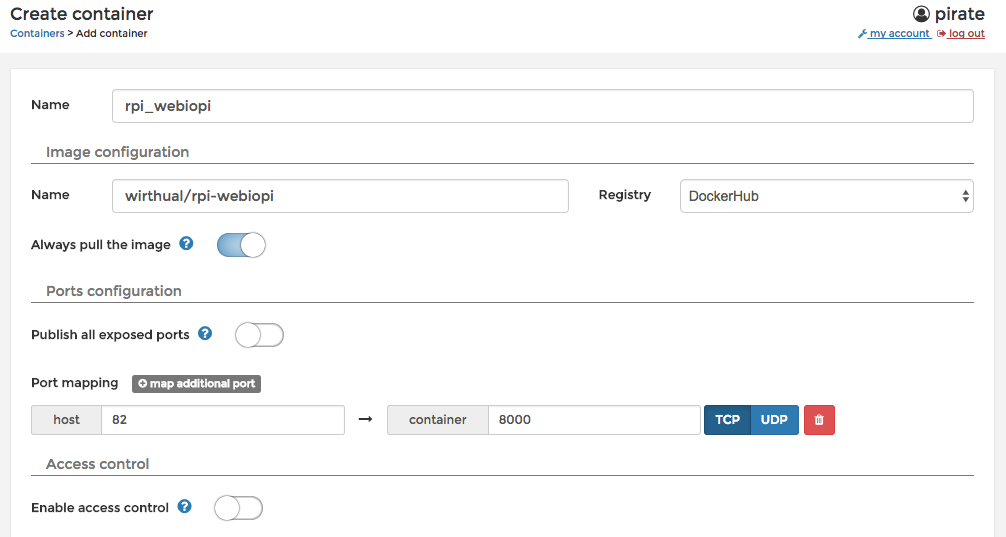Toggle Always pull the image switch
Image resolution: width=1006 pixels, height=537 pixels.
[241, 245]
